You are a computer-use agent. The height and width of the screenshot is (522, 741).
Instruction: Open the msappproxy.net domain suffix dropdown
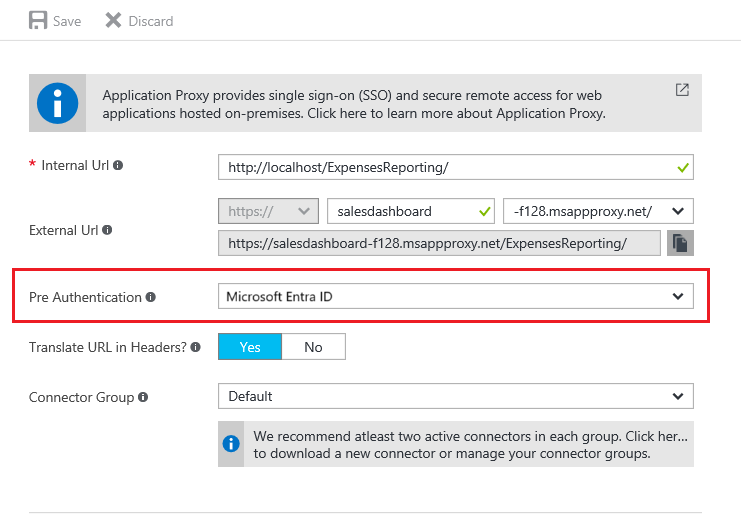pos(598,211)
